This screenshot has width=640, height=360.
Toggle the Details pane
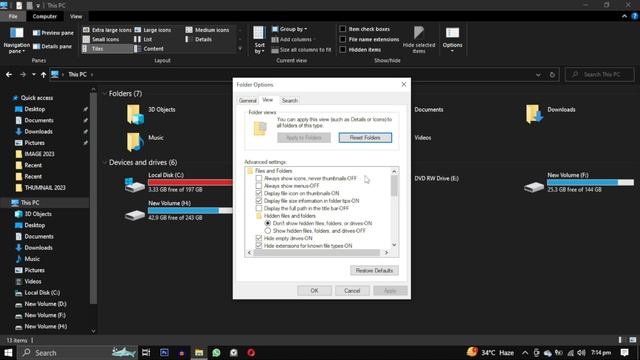(52, 47)
